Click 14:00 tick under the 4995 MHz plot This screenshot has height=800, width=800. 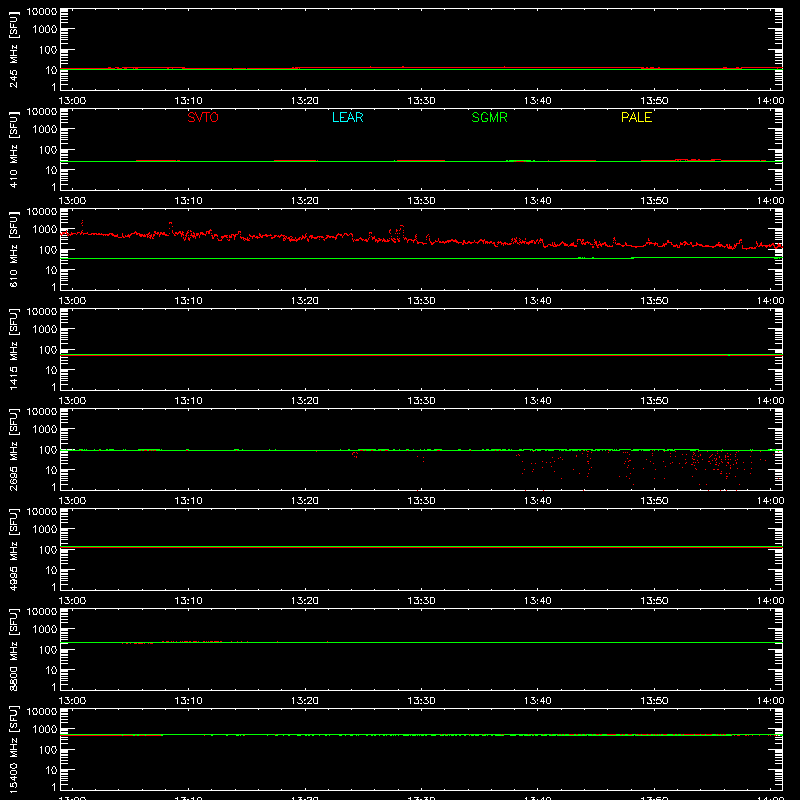click(x=770, y=601)
